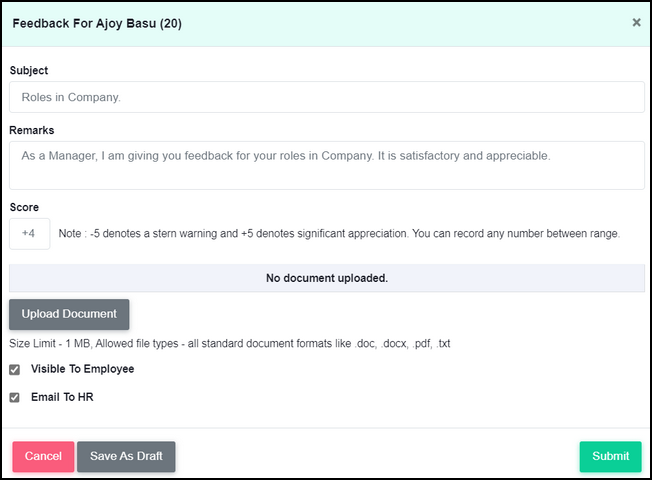Click the Feedback For Ajoy Basu title

pos(97,23)
